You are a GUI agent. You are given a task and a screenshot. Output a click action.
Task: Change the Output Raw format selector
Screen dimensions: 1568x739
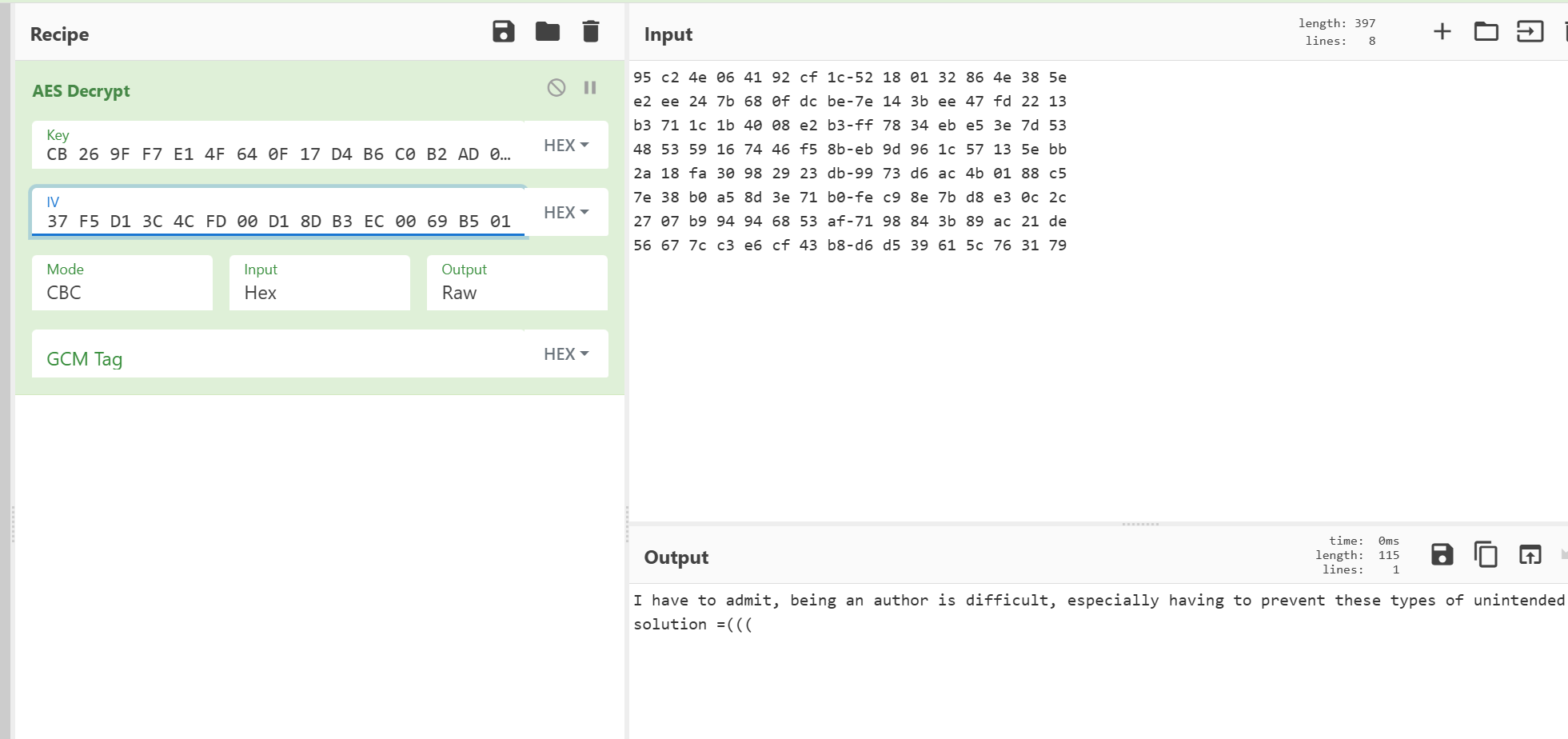point(517,283)
